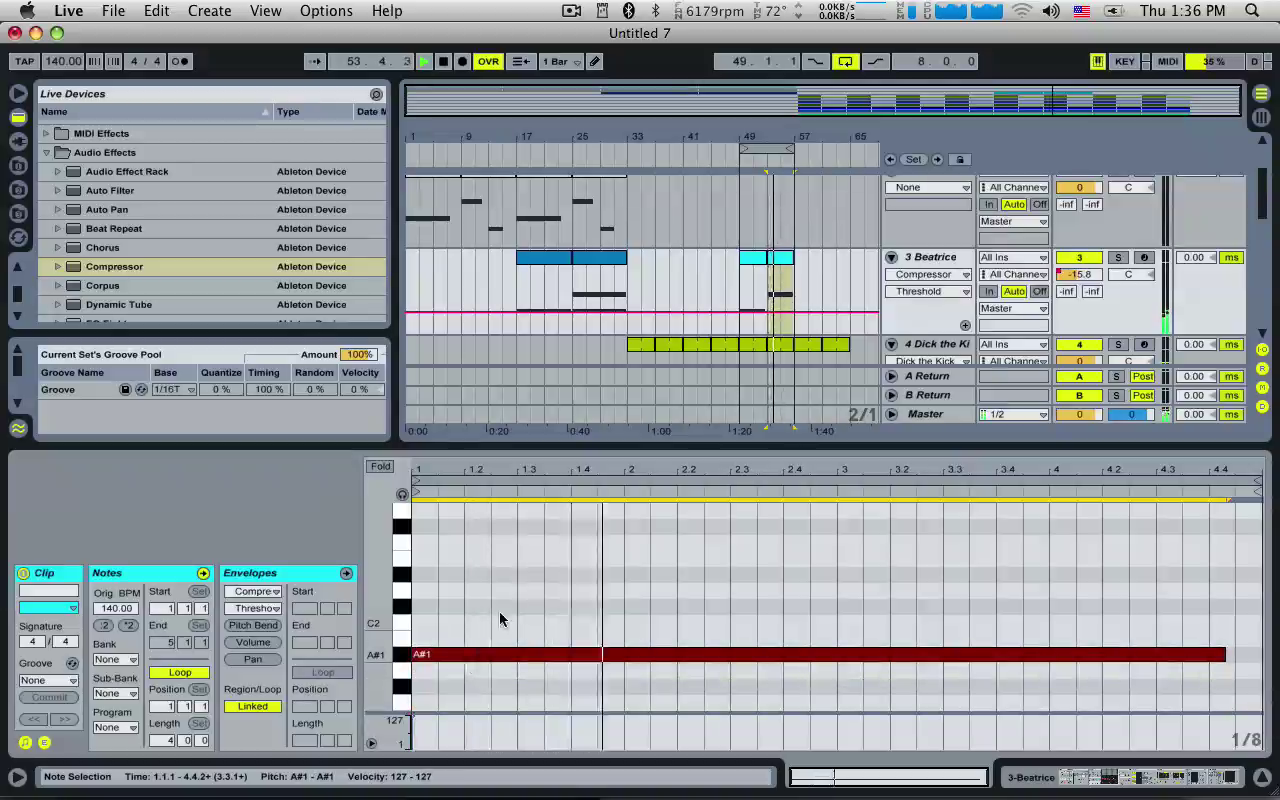Arm the 3 Beatrice track

1144,257
